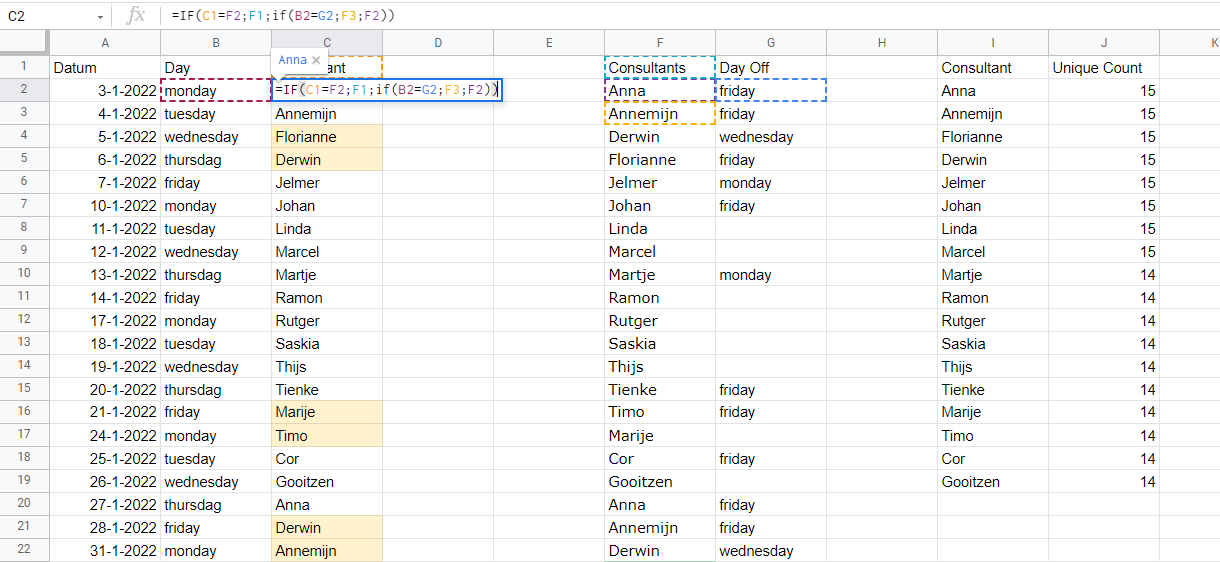Click cell Rutger in column I
Image resolution: width=1220 pixels, height=562 pixels.
pyautogui.click(x=993, y=321)
